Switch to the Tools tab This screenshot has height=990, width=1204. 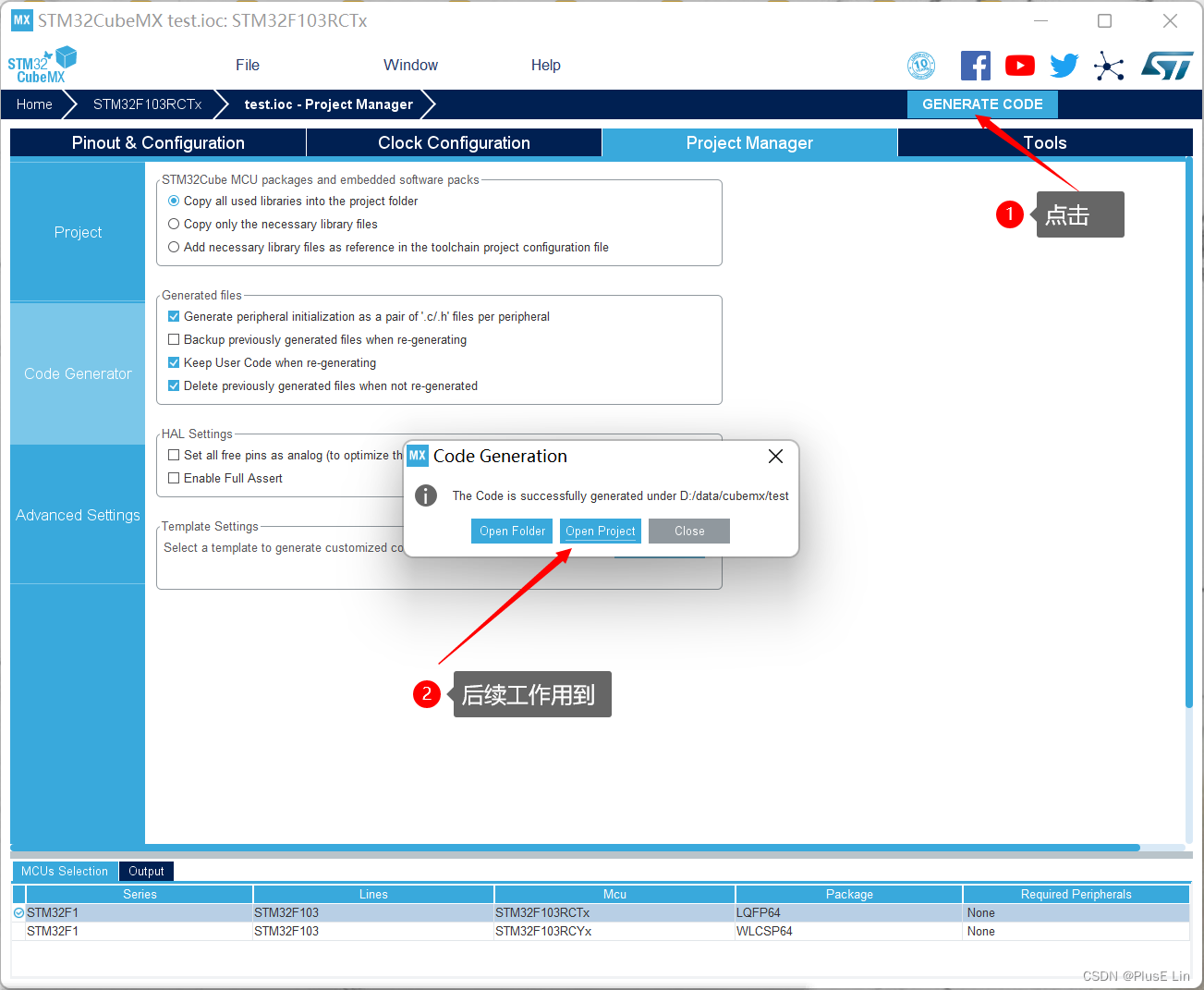tap(1045, 142)
